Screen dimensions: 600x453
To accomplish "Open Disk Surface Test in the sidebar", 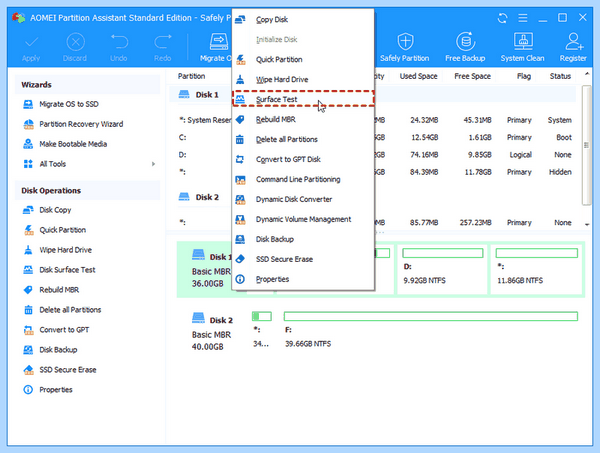I will tap(67, 270).
